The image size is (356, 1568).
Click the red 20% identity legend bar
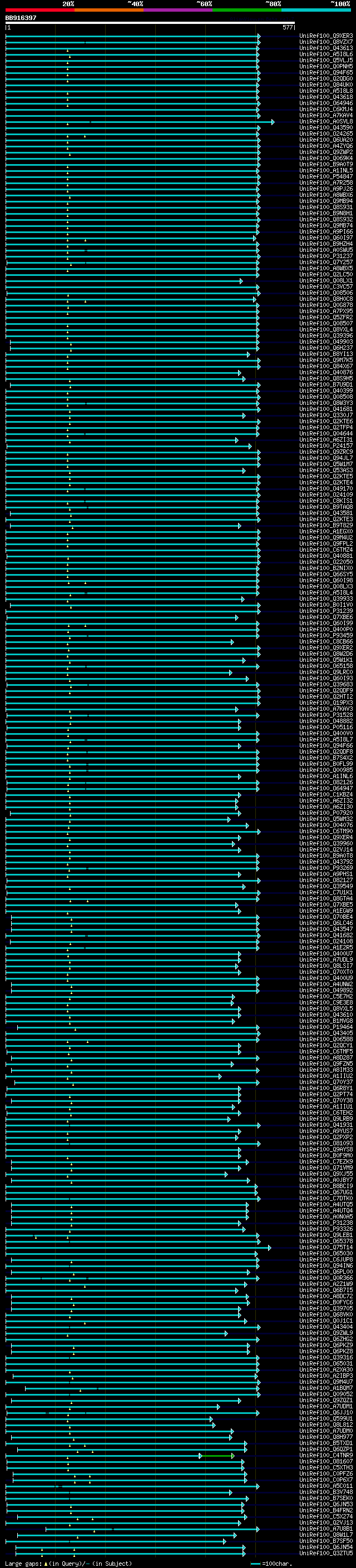pyautogui.click(x=40, y=10)
